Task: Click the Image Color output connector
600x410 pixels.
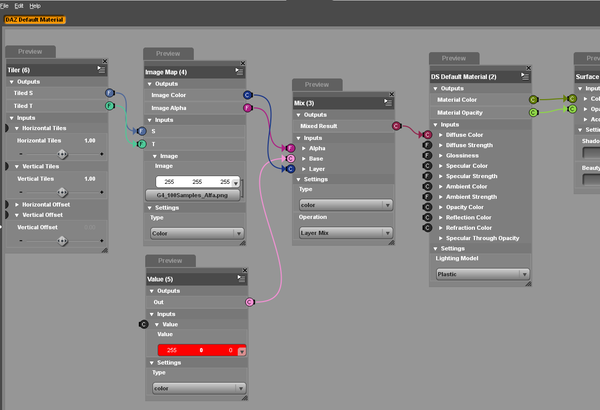Action: click(x=248, y=95)
